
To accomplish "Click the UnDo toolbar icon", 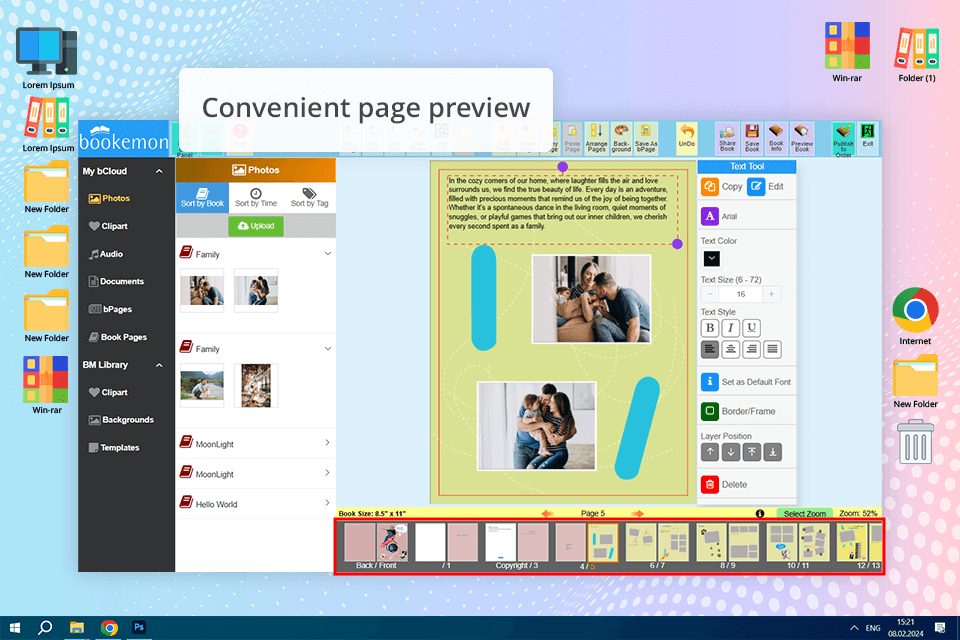I will [x=686, y=137].
